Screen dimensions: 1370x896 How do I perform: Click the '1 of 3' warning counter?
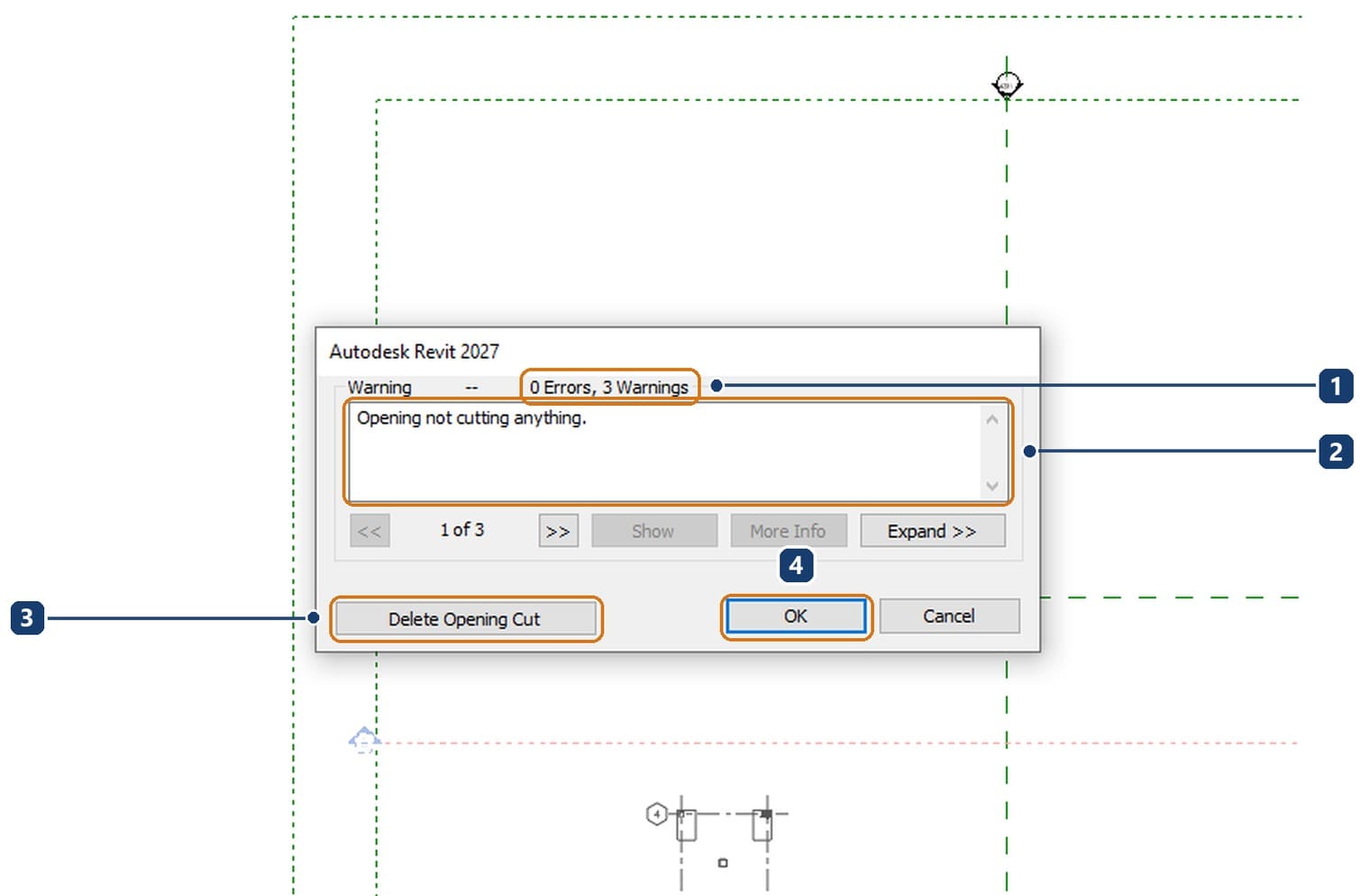pyautogui.click(x=462, y=530)
